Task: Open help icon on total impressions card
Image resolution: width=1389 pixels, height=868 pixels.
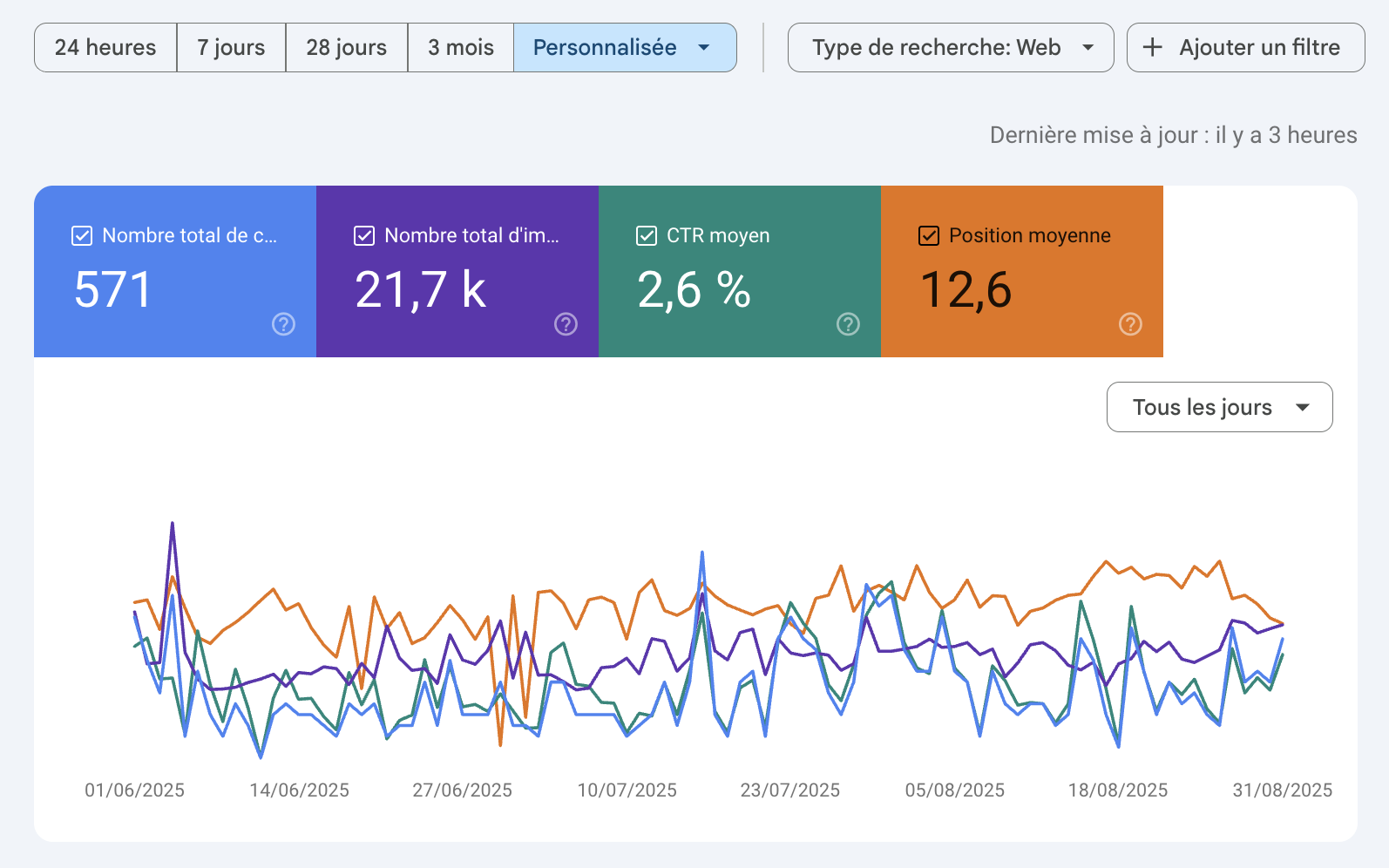Action: click(x=566, y=324)
